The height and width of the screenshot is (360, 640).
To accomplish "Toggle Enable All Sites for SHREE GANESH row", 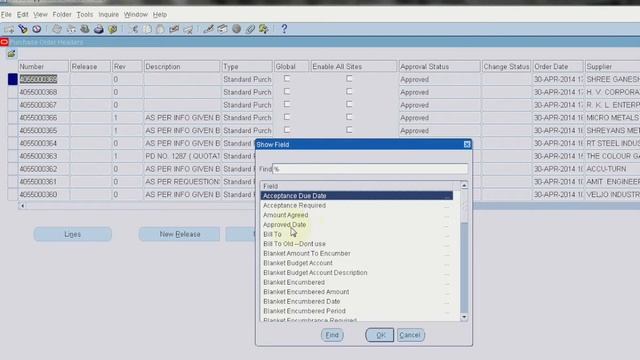I will (349, 78).
